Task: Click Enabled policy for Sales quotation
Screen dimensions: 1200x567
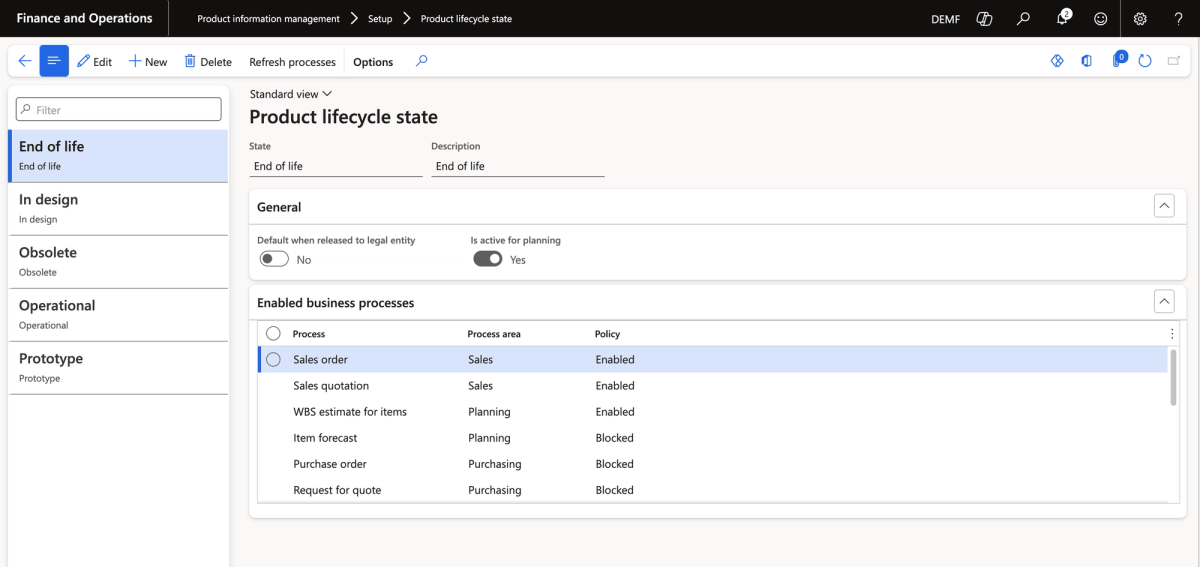Action: tap(615, 386)
